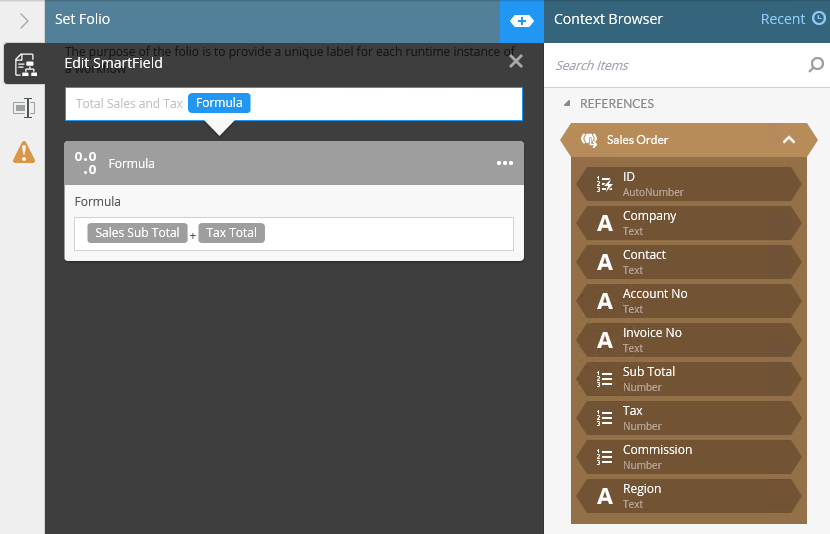Open the workflow properties tab icon

click(25, 65)
